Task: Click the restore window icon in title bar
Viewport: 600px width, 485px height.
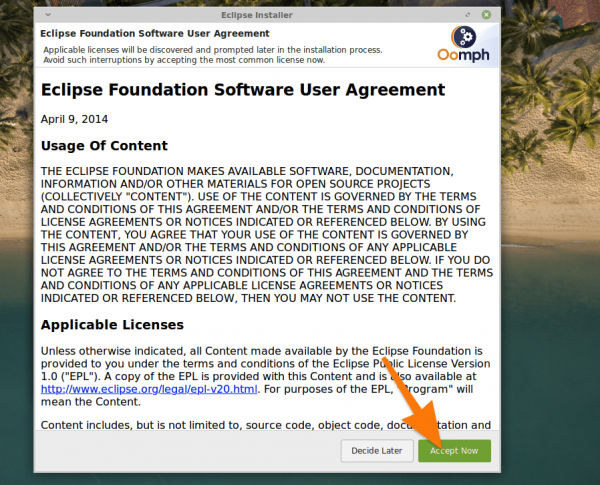Action: tap(468, 15)
